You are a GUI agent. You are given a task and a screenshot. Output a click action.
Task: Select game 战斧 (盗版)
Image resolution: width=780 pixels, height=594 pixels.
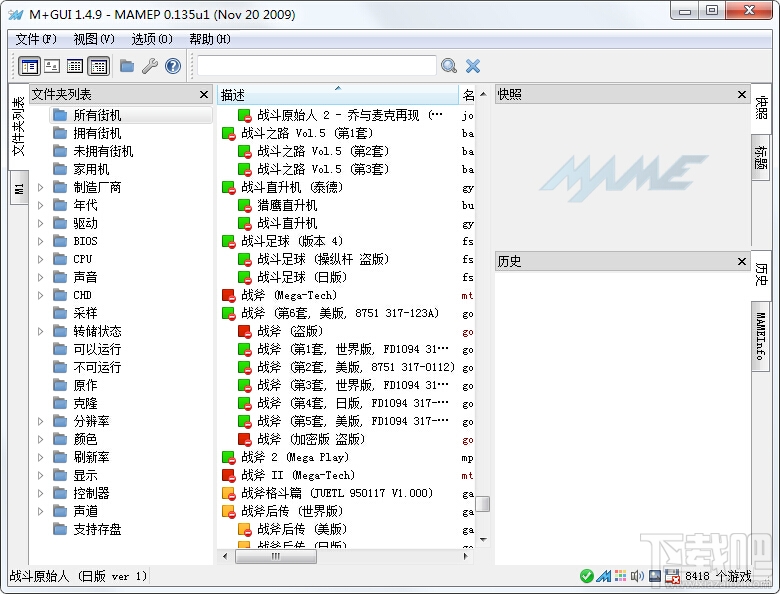[x=290, y=331]
